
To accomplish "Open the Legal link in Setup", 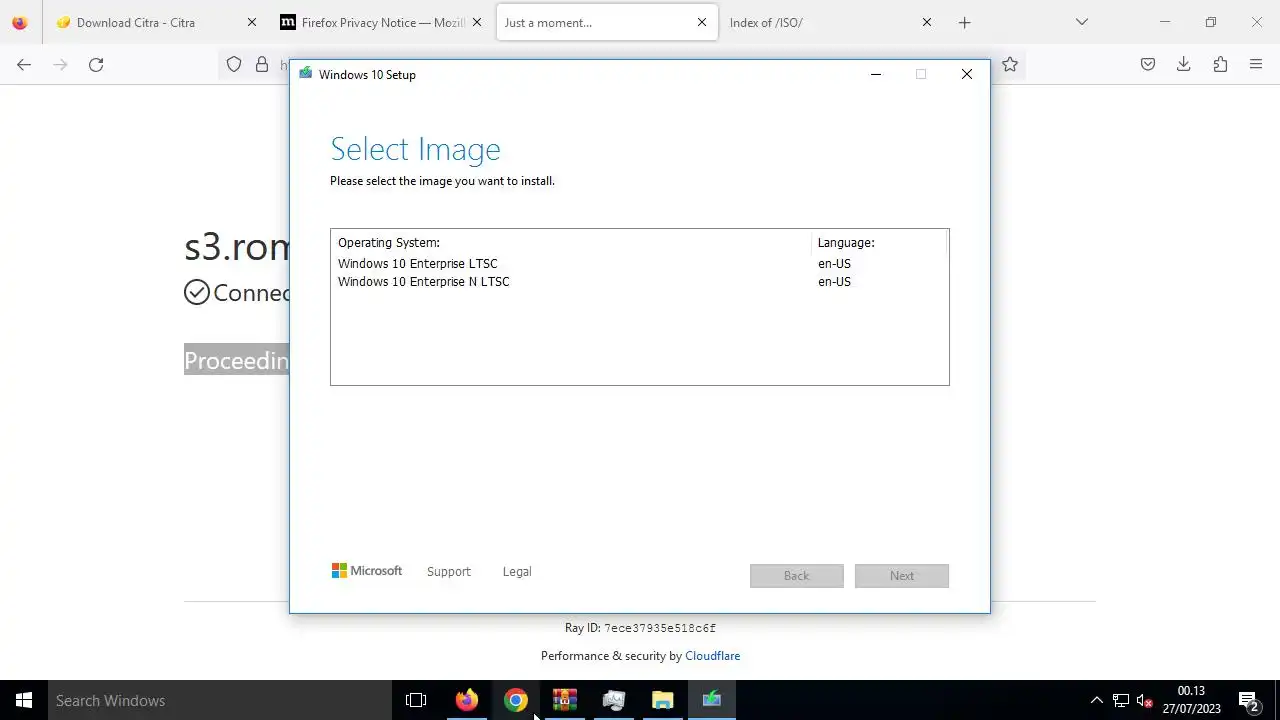I will coord(517,572).
